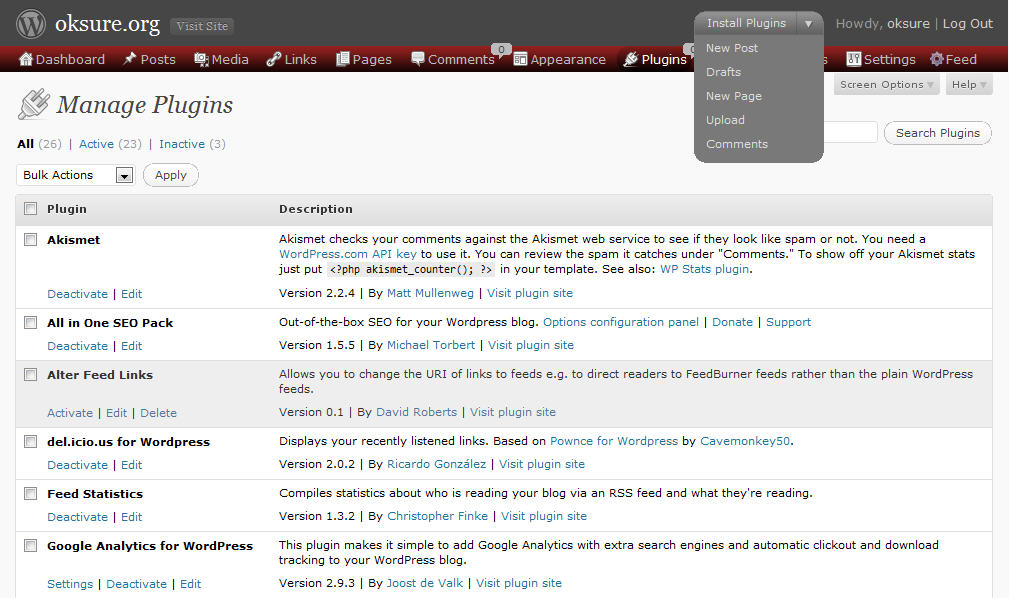Click the Apply button for bulk actions
1009x598 pixels.
point(171,175)
